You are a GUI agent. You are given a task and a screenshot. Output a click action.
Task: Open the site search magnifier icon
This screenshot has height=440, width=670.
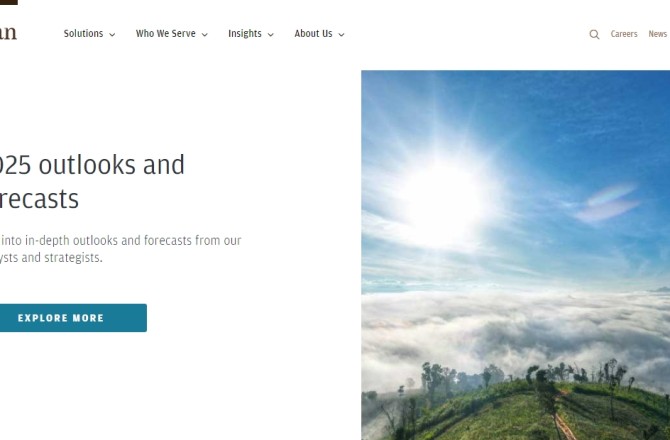click(x=594, y=34)
